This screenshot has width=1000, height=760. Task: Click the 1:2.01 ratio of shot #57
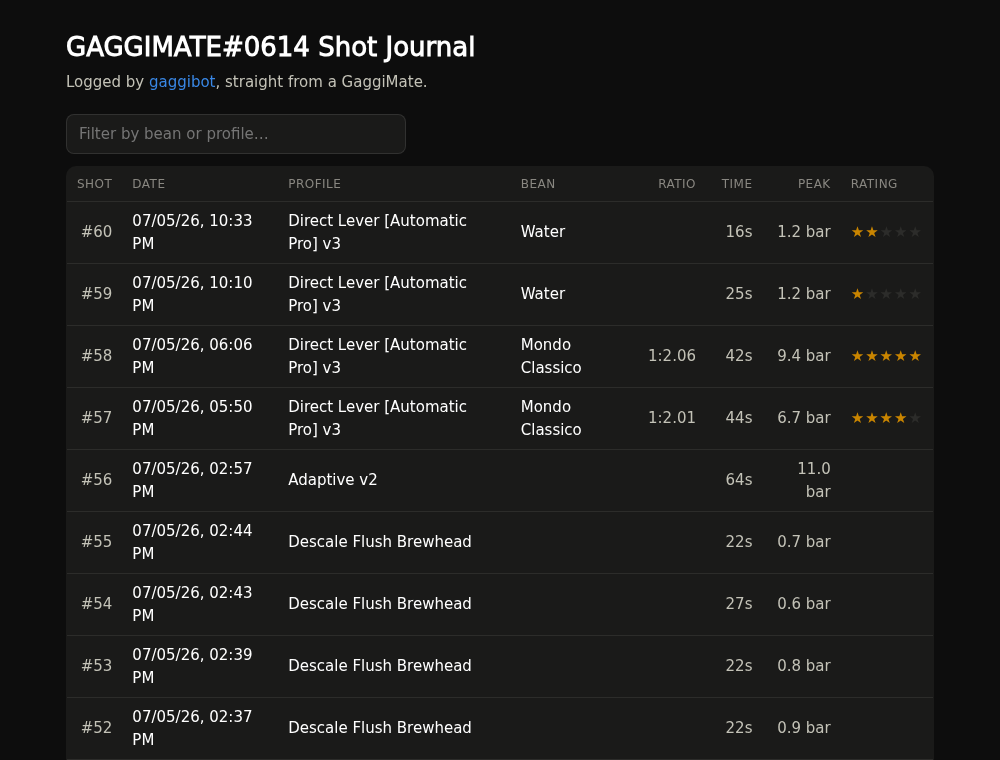click(672, 418)
